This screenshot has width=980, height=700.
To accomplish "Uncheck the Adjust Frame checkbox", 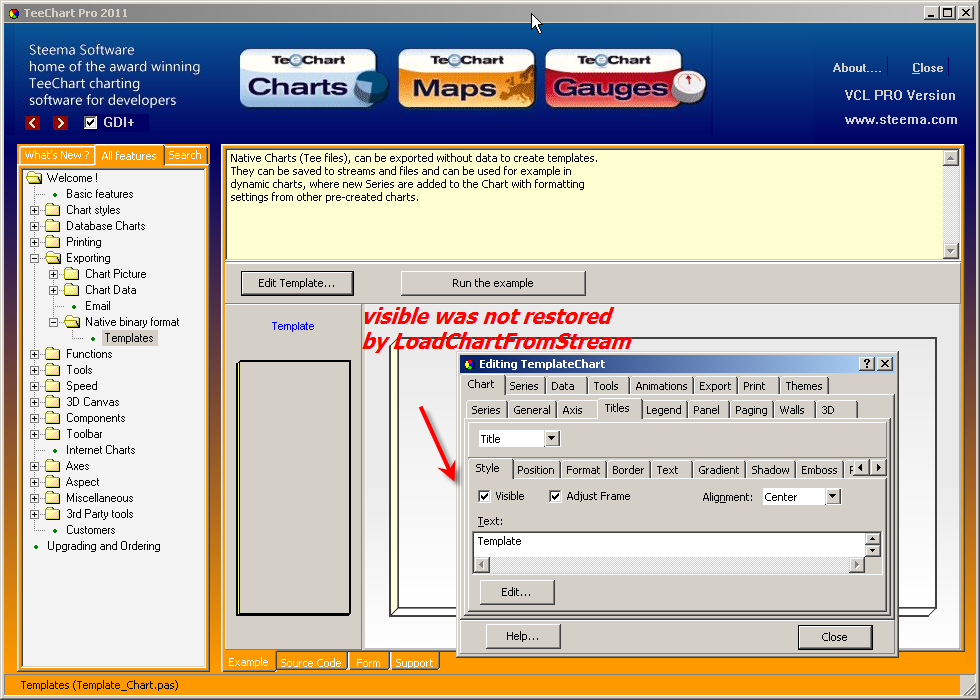I will pyautogui.click(x=555, y=496).
